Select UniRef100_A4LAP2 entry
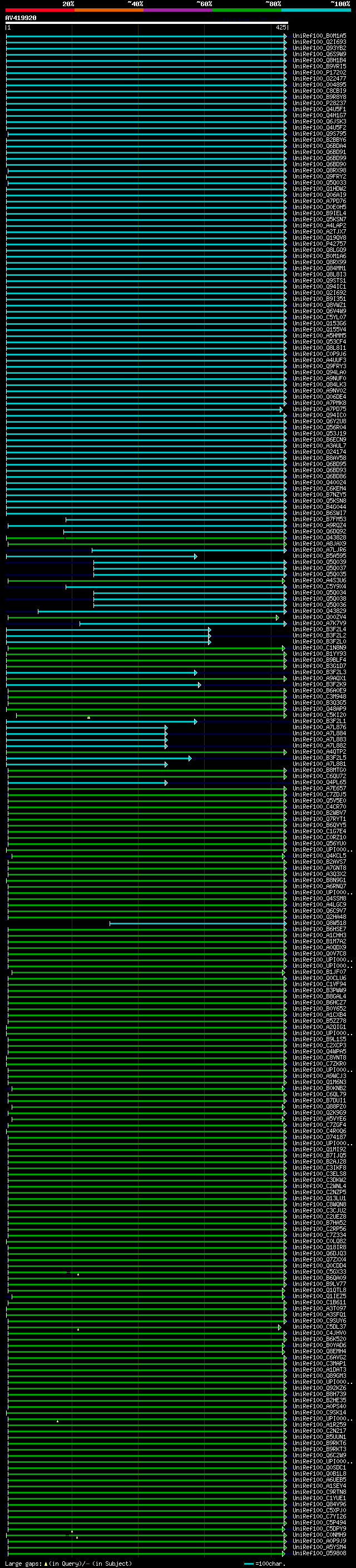The height and width of the screenshot is (1568, 356). click(x=319, y=226)
